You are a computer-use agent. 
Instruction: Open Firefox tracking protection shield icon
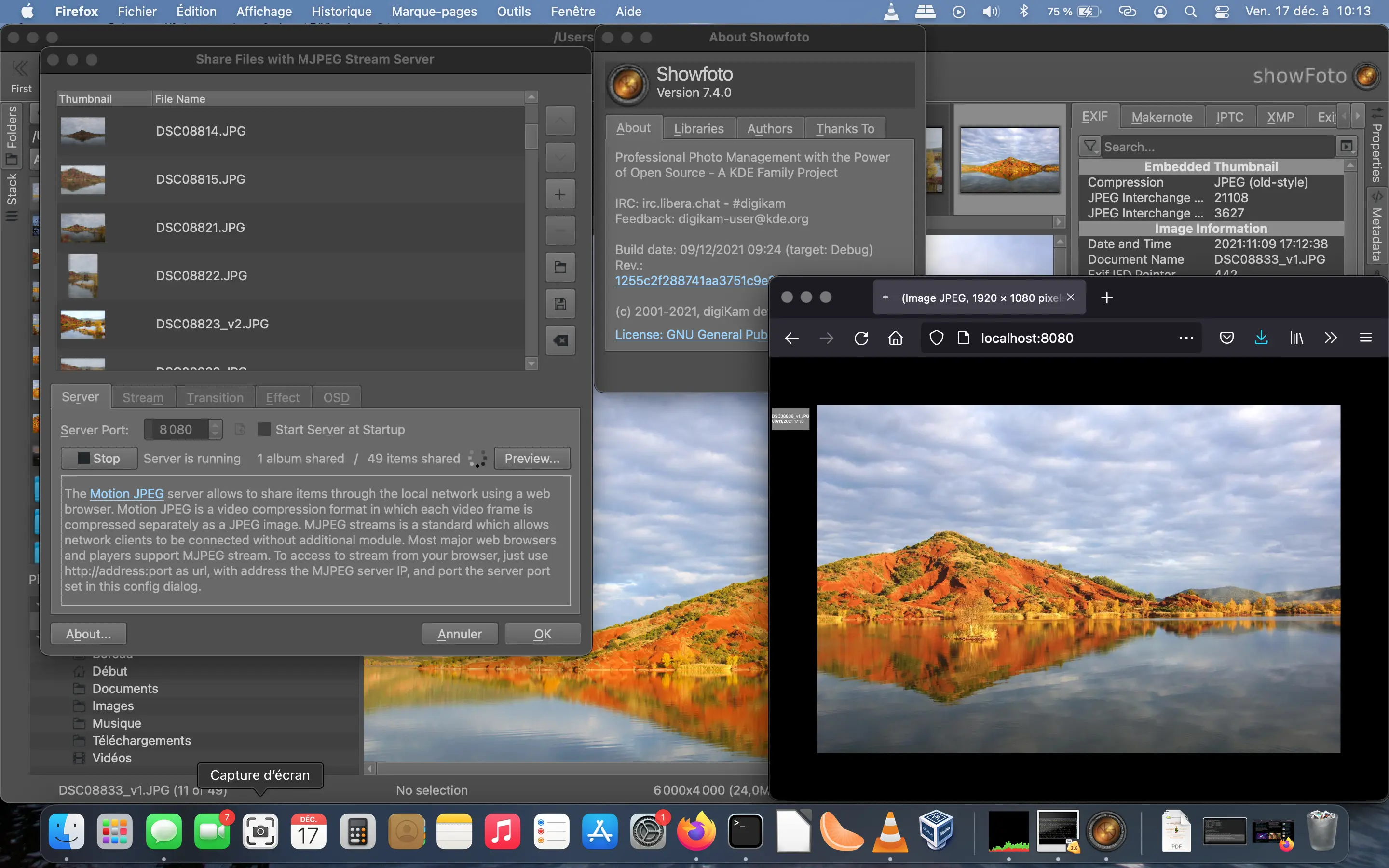point(936,338)
